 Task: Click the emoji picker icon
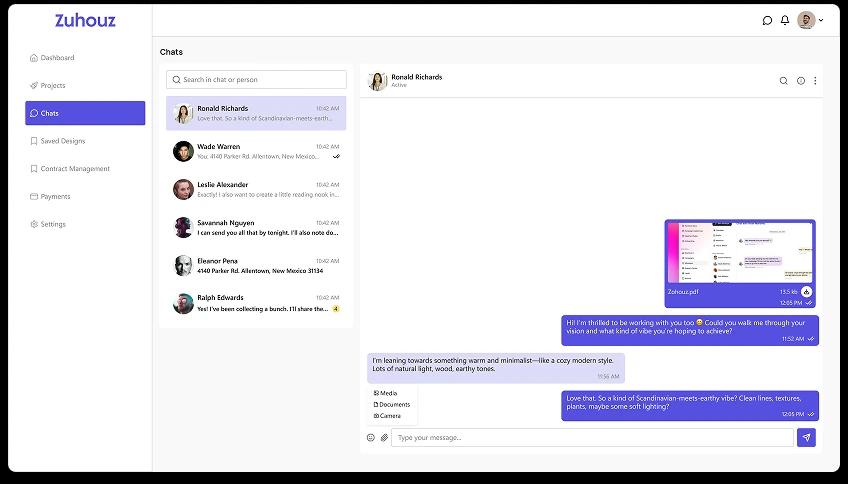370,437
